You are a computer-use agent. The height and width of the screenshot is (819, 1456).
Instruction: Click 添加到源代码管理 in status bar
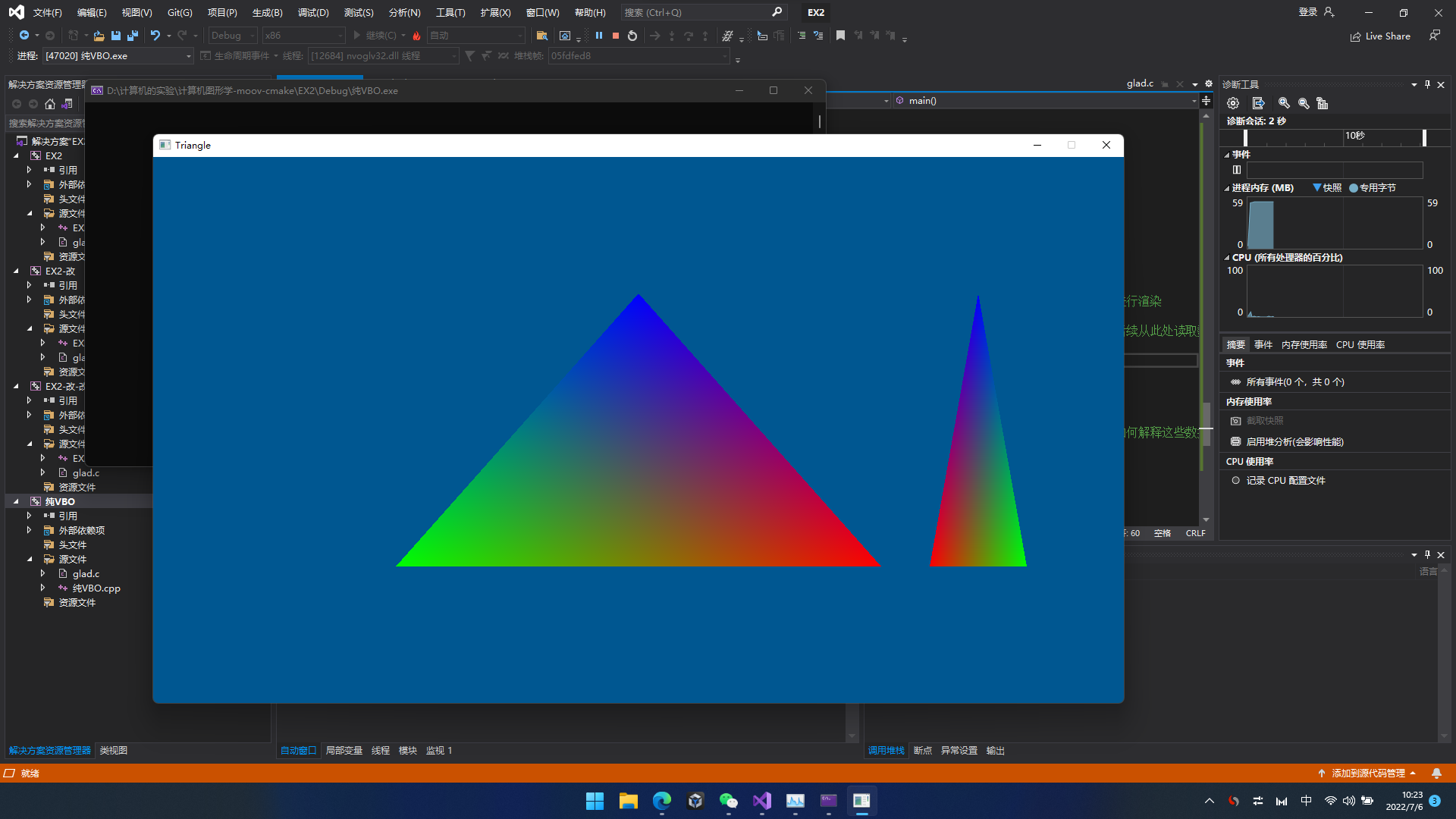[1368, 773]
